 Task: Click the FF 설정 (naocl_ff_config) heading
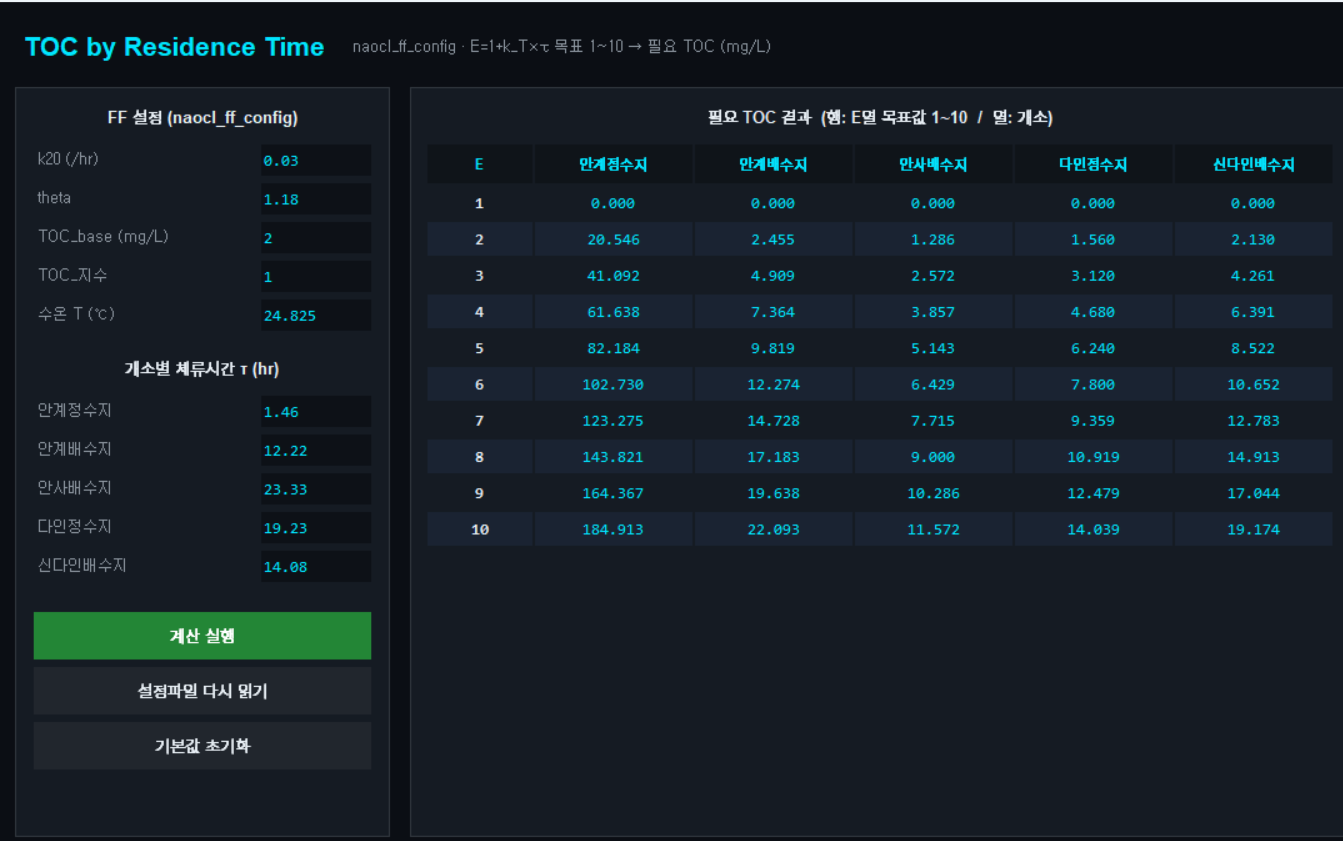(x=202, y=118)
